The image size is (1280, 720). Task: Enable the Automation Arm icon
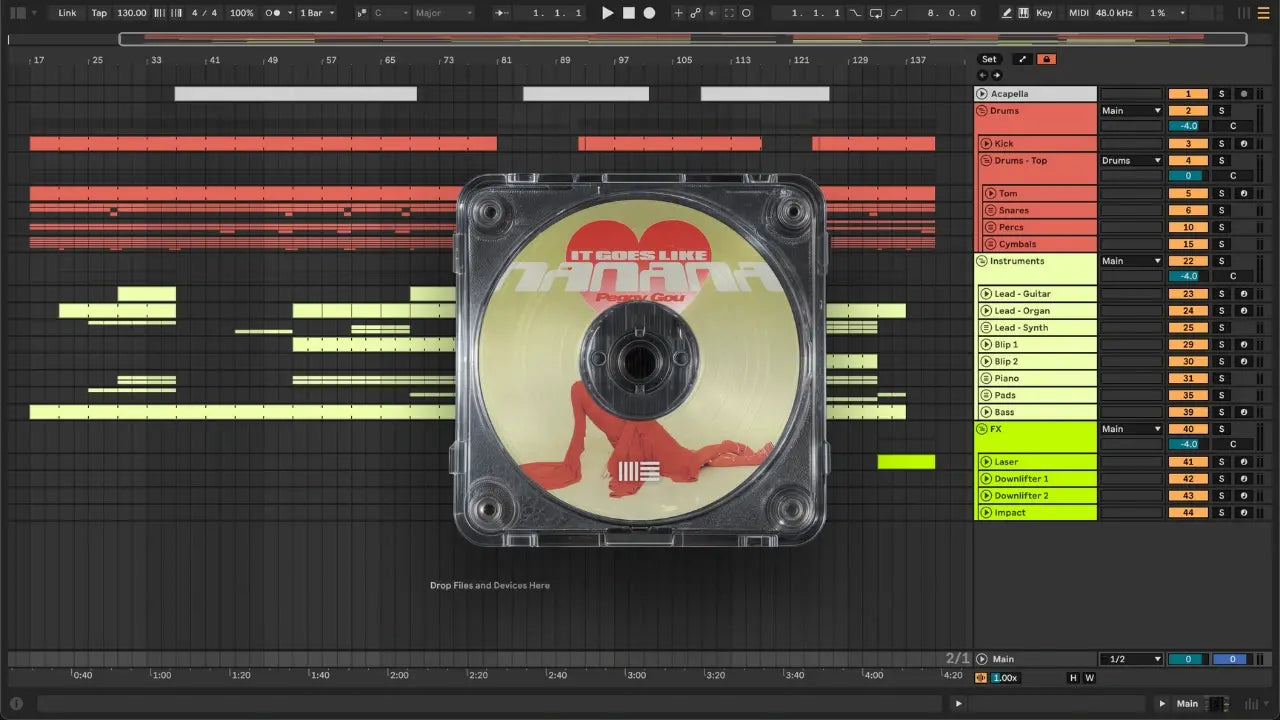(694, 13)
